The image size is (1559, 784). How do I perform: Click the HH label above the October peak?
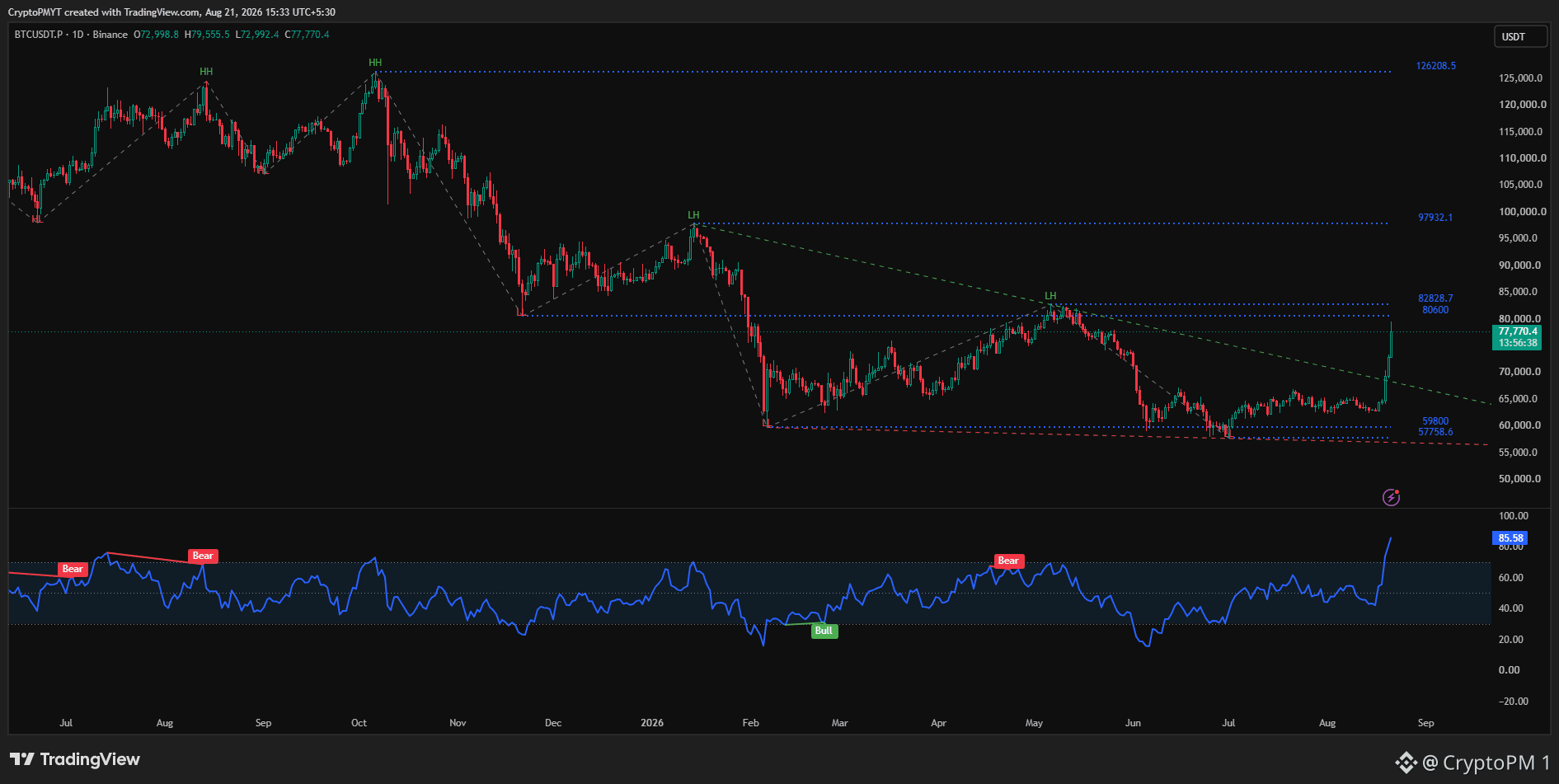click(x=375, y=63)
